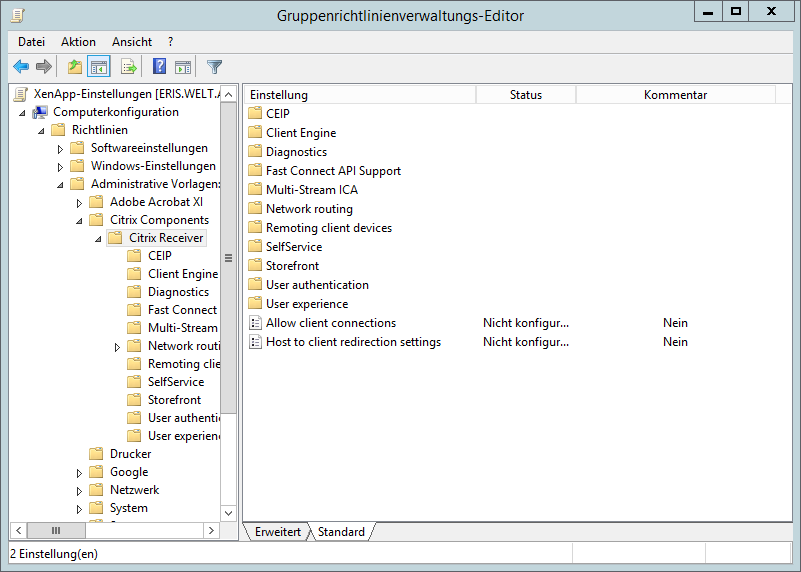Click the horizontal scrollbar right arrow
The image size is (801, 572).
(x=211, y=530)
